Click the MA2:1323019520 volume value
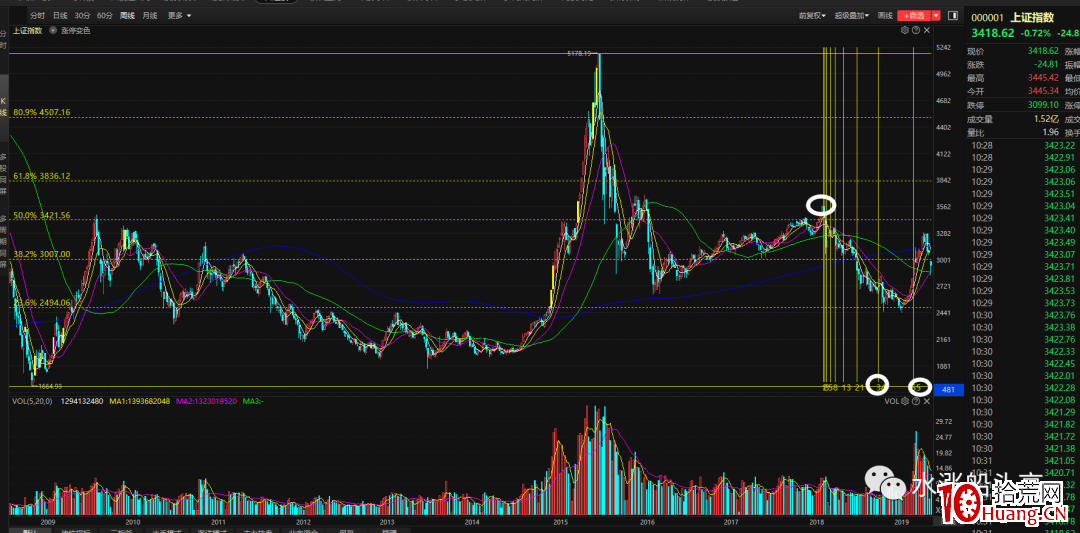1080x533 pixels. (206, 401)
